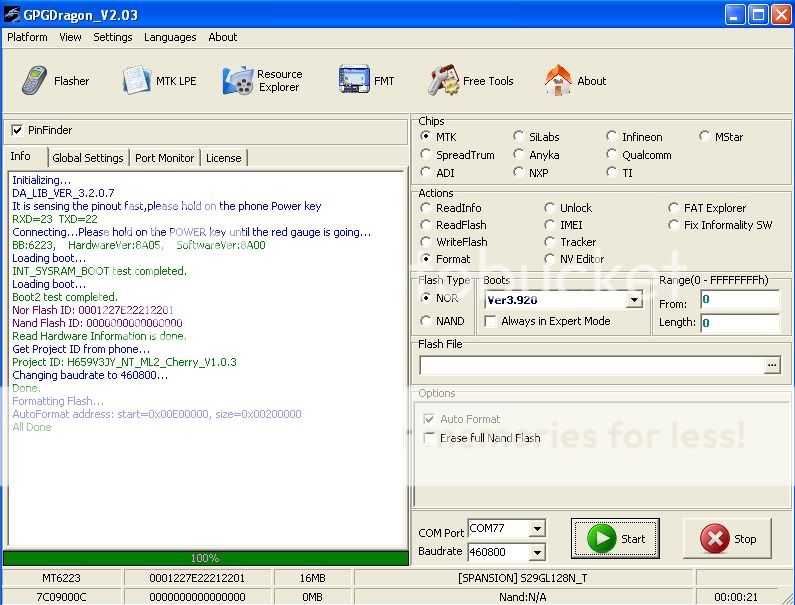795x605 pixels.
Task: Click the Flash File browse button
Action: pyautogui.click(x=772, y=365)
